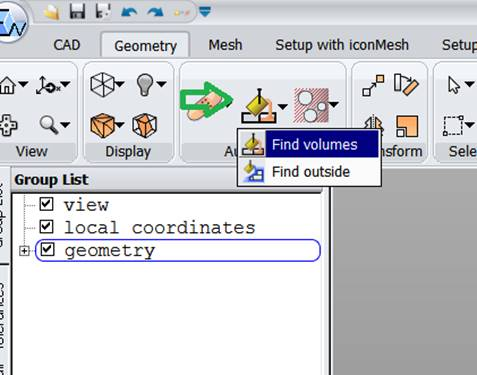
Task: Click the dropdown arrow beside the paint bucket icon
Action: point(283,107)
